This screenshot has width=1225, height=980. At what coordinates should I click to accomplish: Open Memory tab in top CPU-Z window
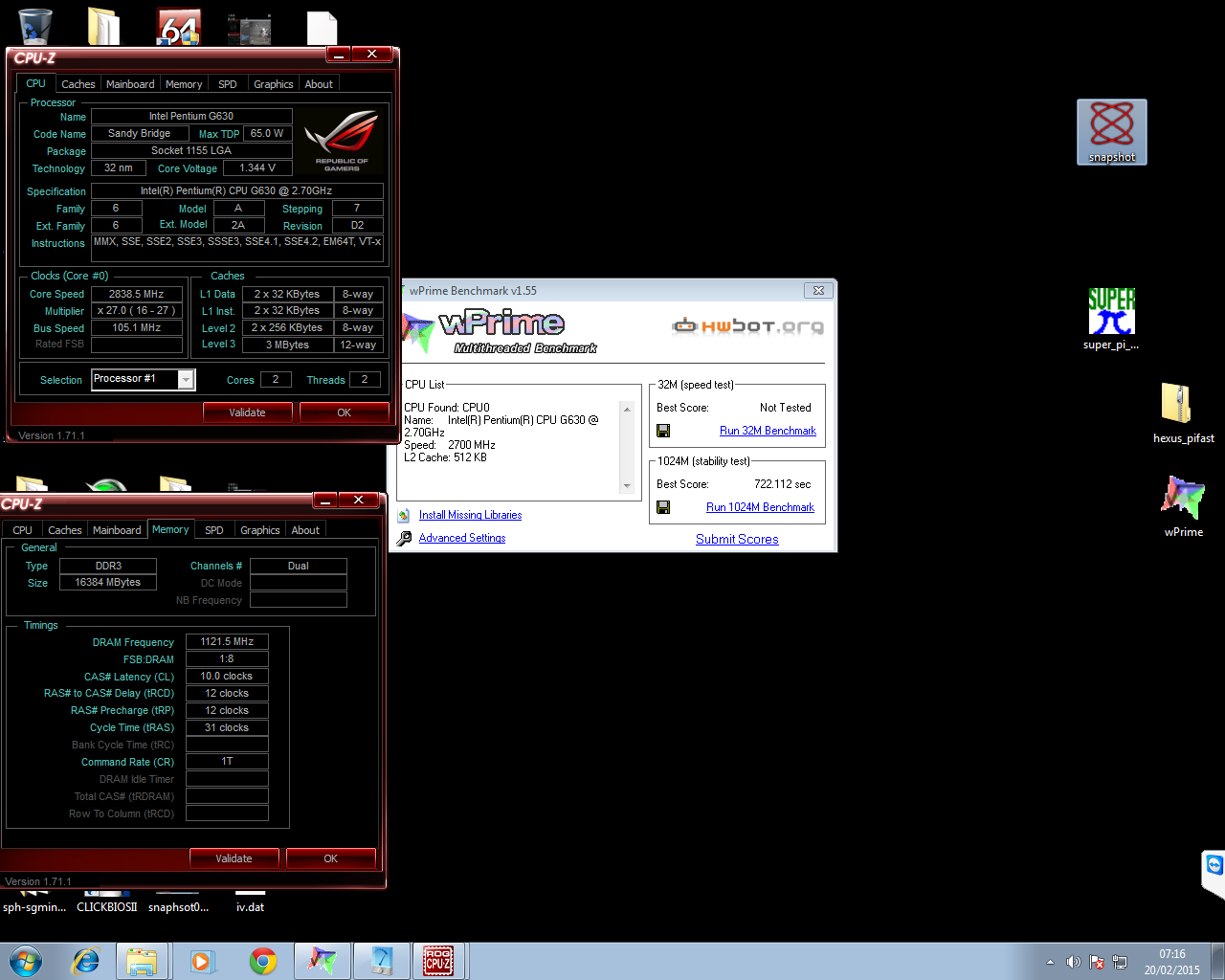(184, 84)
